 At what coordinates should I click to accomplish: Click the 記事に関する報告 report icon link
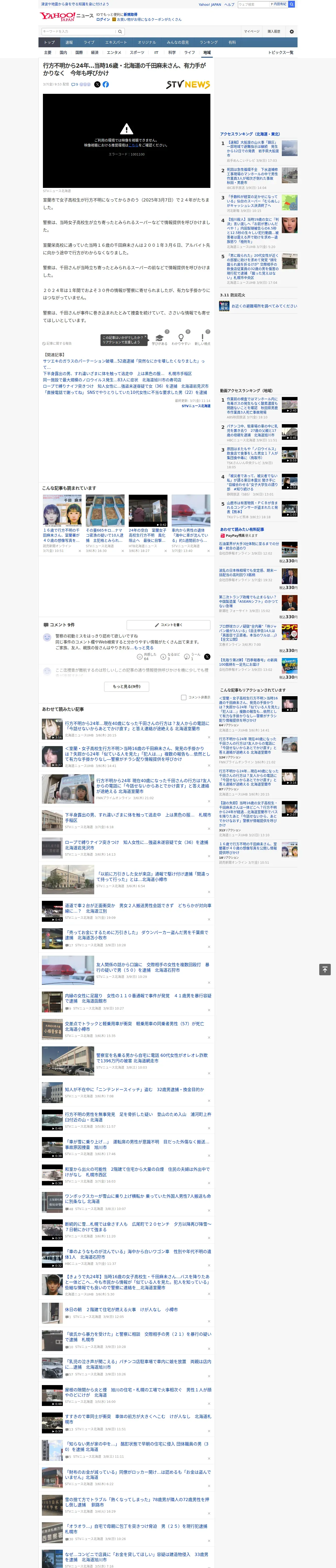click(x=57, y=343)
